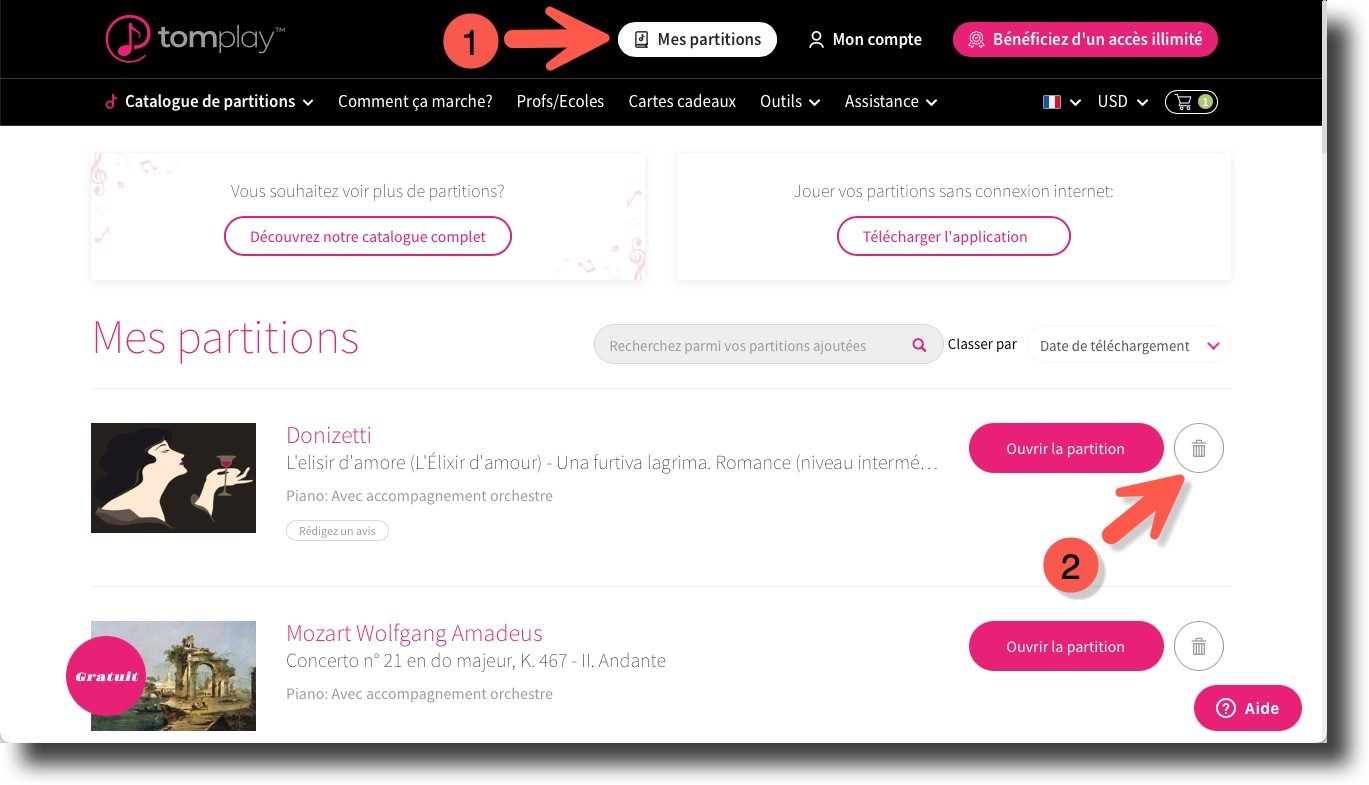The width and height of the screenshot is (1369, 785).
Task: Click Ouvrir la partition for Mozart
Action: [1066, 647]
